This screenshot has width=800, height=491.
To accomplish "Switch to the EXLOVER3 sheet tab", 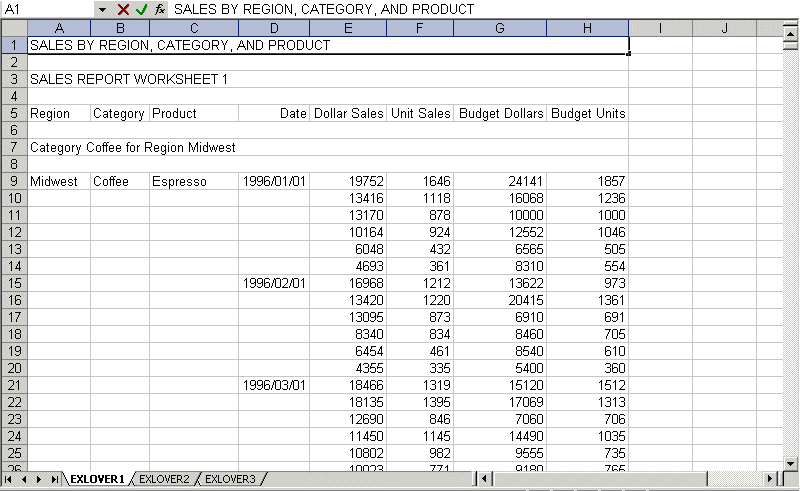I will tap(230, 480).
